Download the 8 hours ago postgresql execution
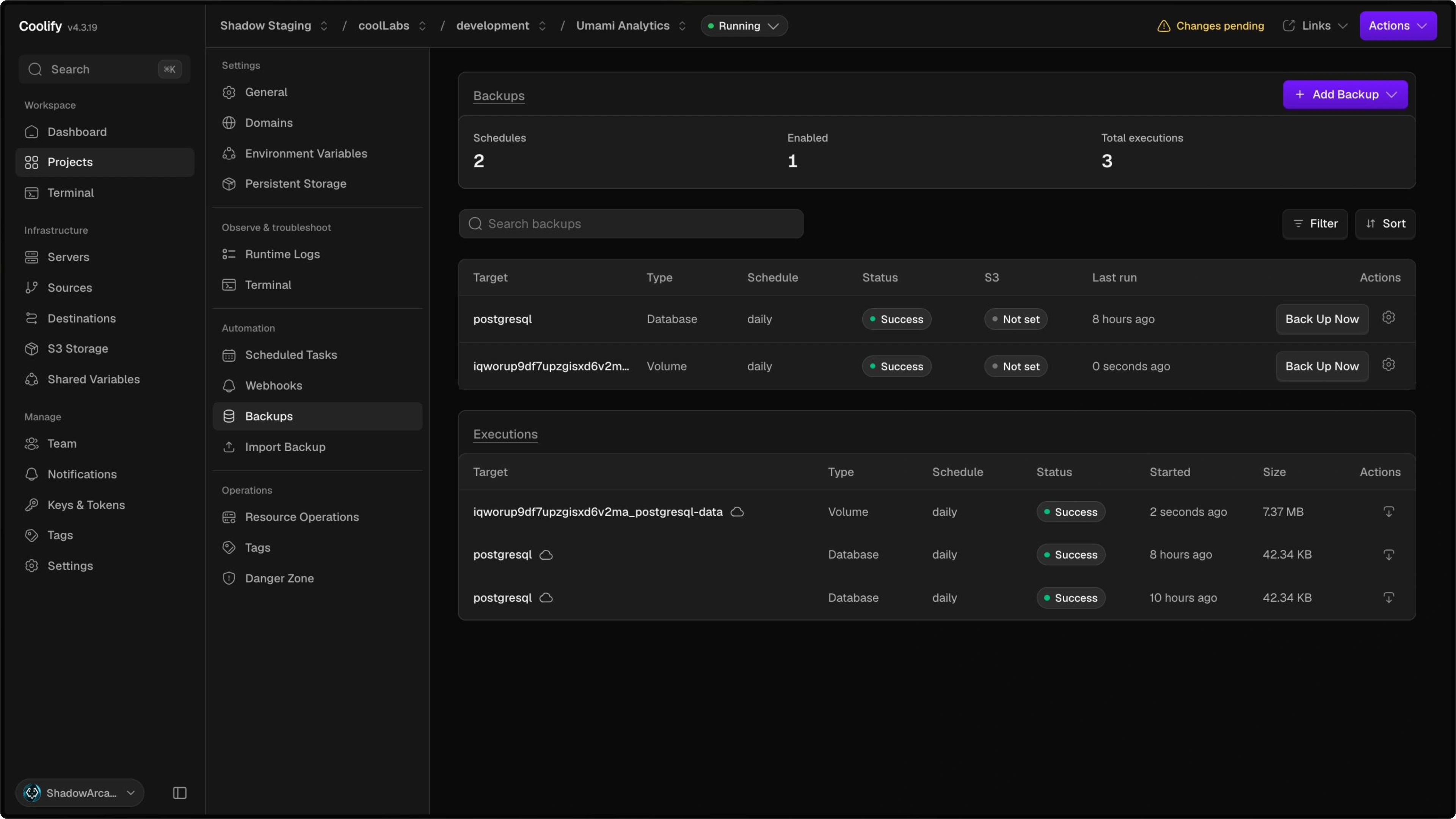The image size is (1456, 819). 1389,555
